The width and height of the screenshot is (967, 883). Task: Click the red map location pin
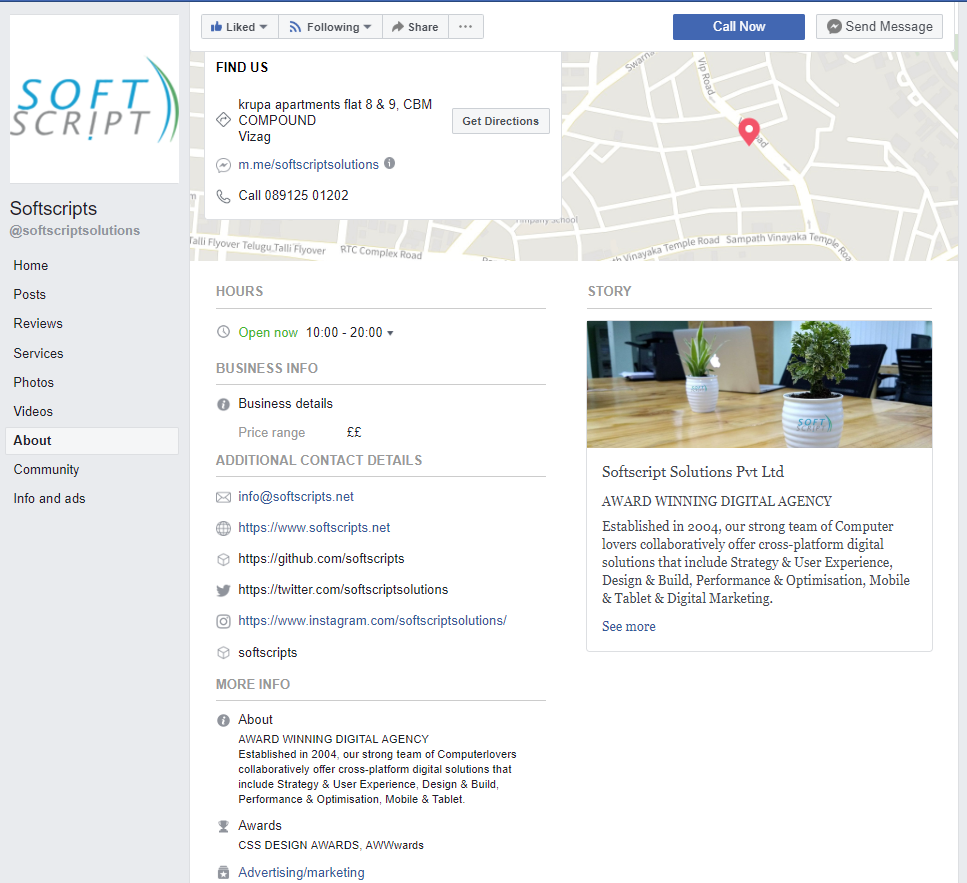[749, 131]
